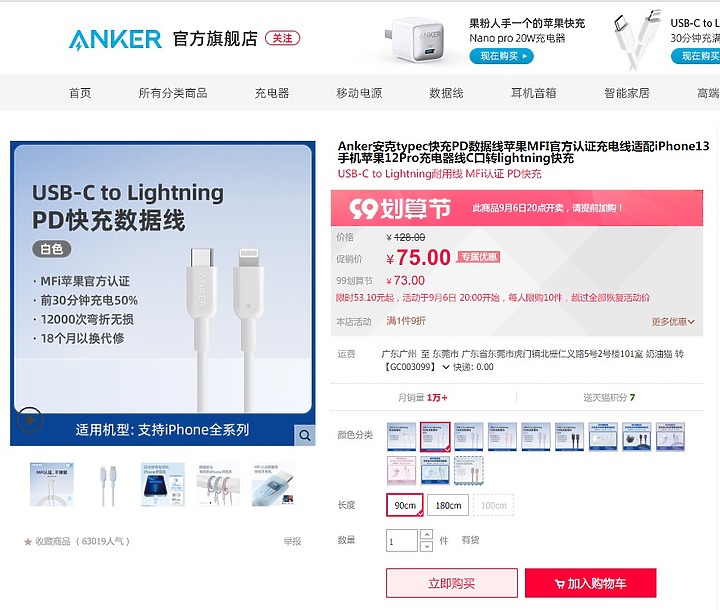Click the magnifier zoom icon on product image
This screenshot has height=610, width=720.
click(304, 435)
